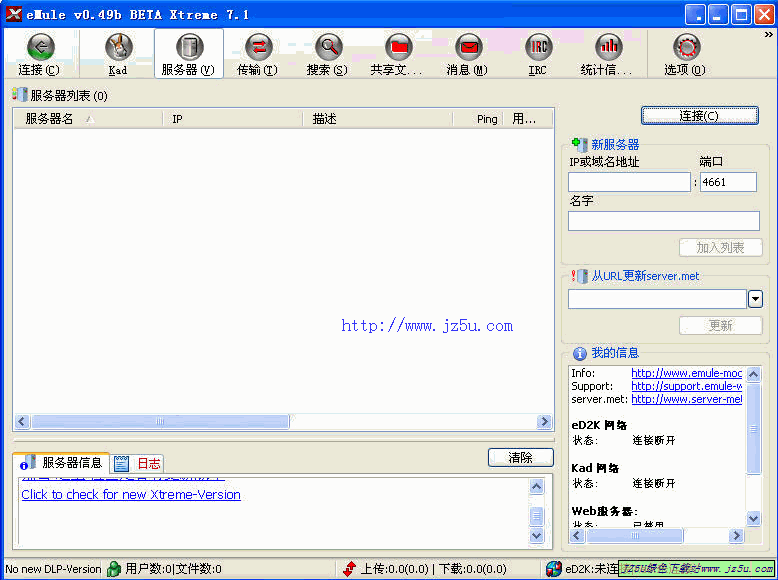Open the IRC toolbar icon

click(538, 54)
